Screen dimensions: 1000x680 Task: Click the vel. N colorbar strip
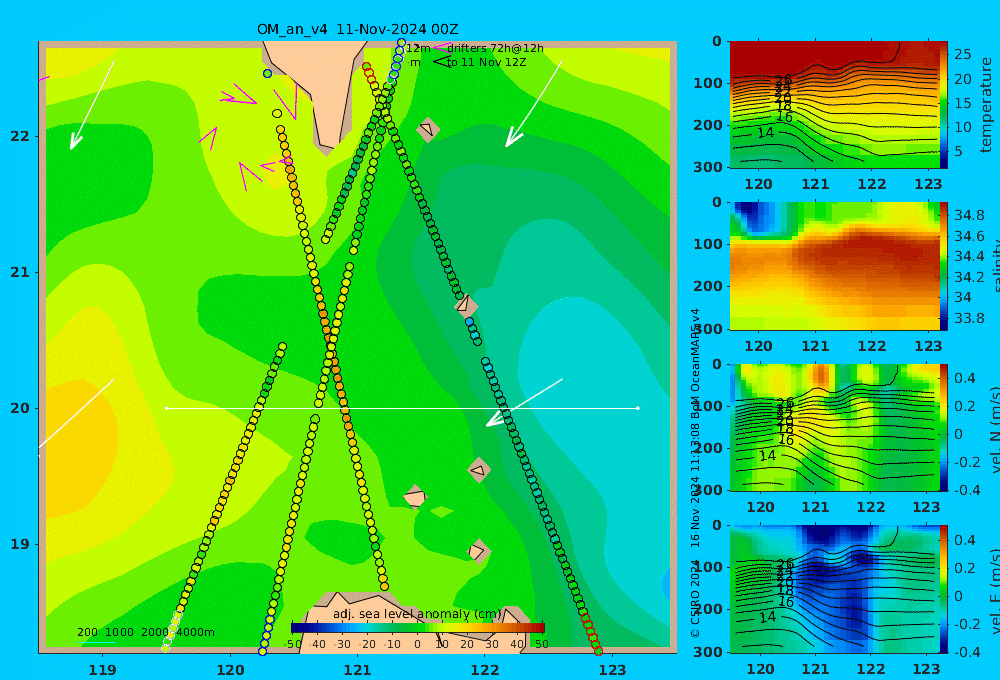tap(944, 427)
